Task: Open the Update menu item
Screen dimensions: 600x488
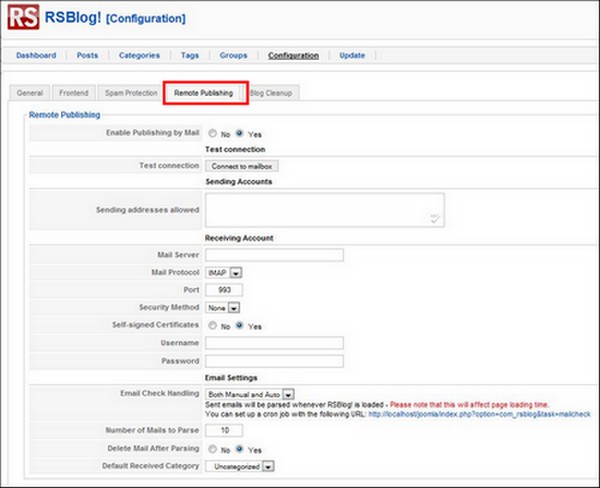Action: 352,55
